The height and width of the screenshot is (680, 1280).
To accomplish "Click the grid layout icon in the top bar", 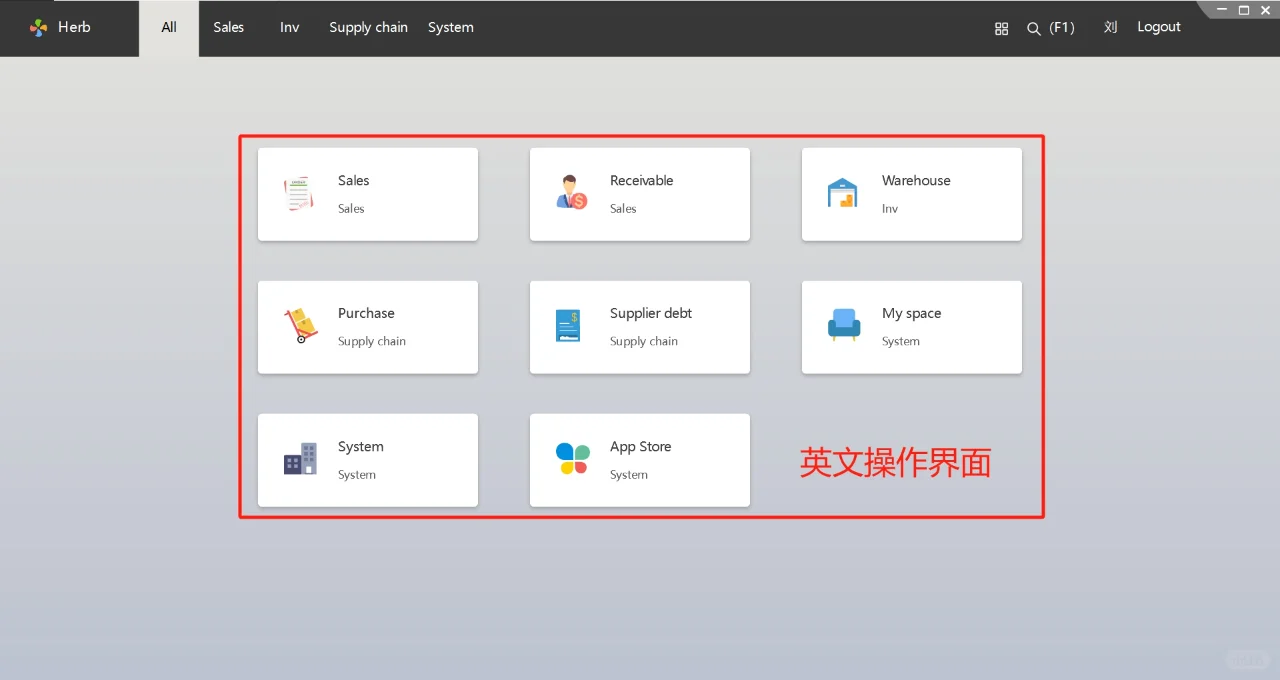I will point(1001,28).
